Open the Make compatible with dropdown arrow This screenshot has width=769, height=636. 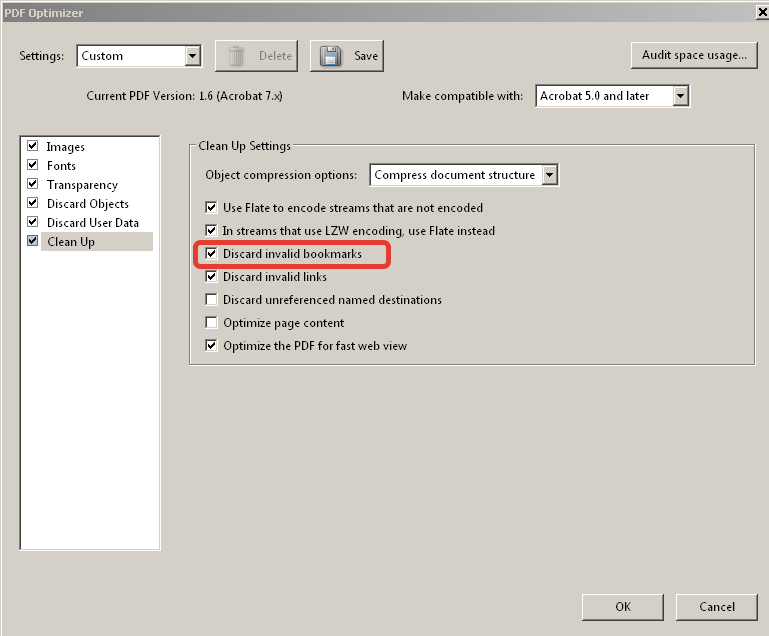pos(680,96)
